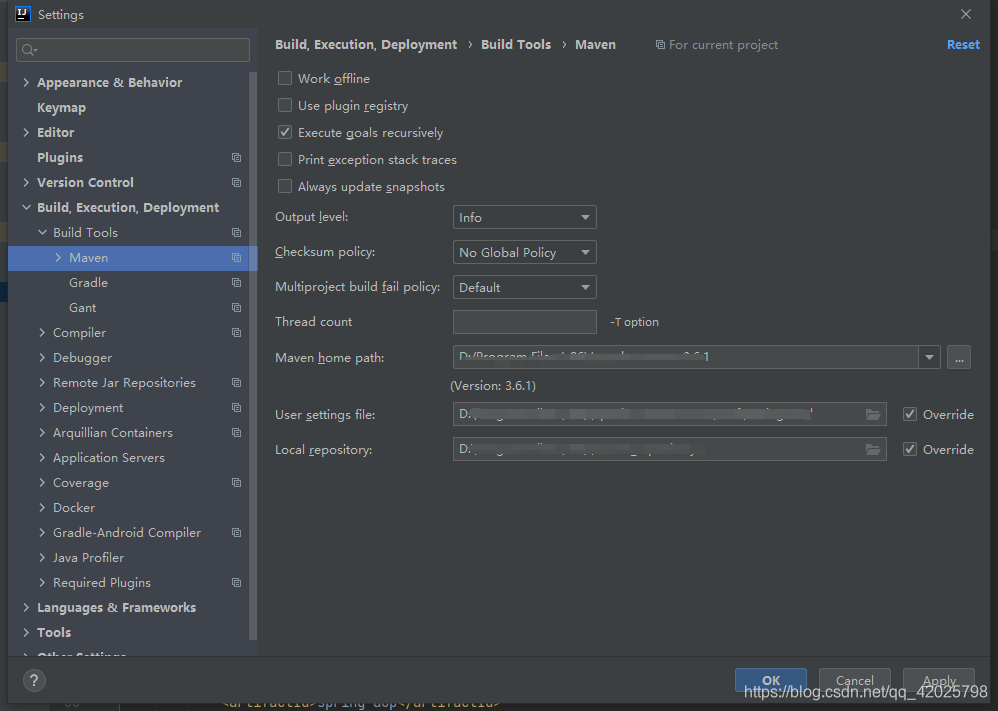Image resolution: width=998 pixels, height=711 pixels.
Task: Close the Settings dialog
Action: tap(966, 14)
